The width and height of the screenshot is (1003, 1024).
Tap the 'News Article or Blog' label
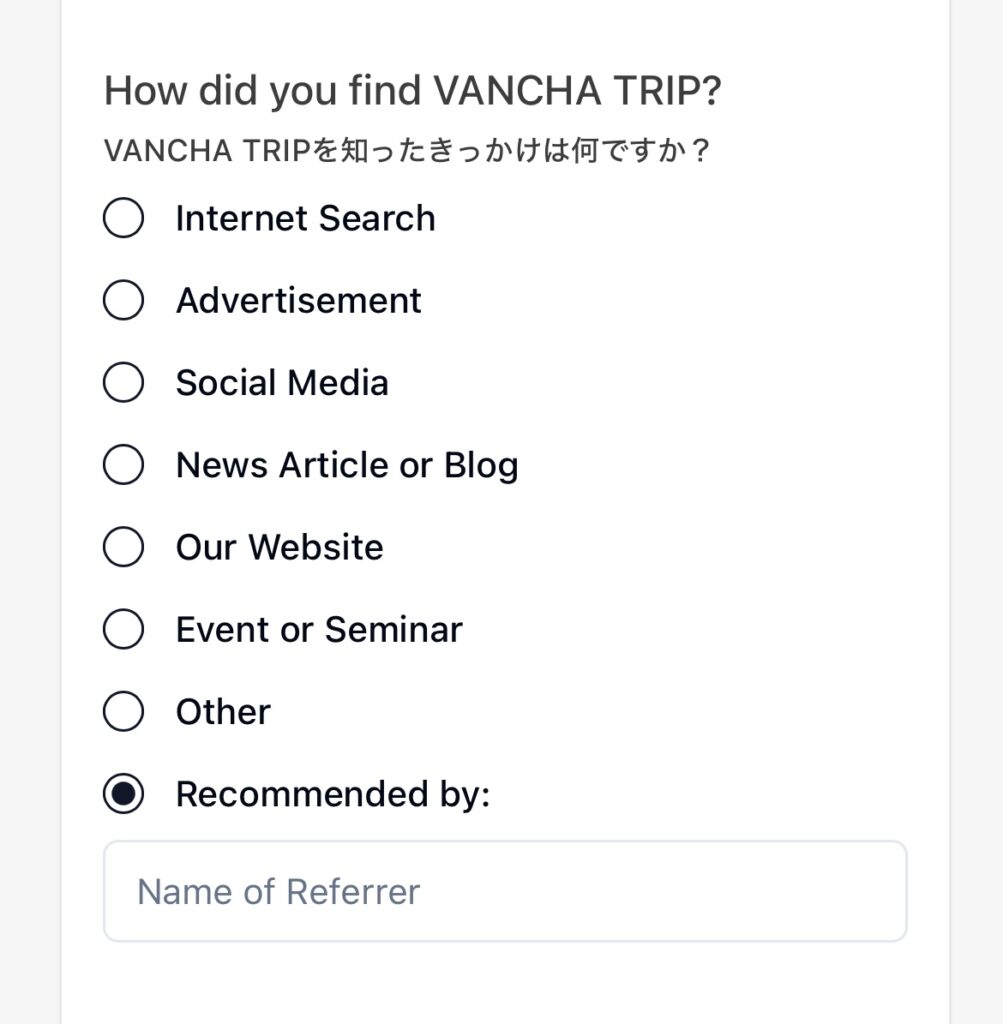point(346,465)
